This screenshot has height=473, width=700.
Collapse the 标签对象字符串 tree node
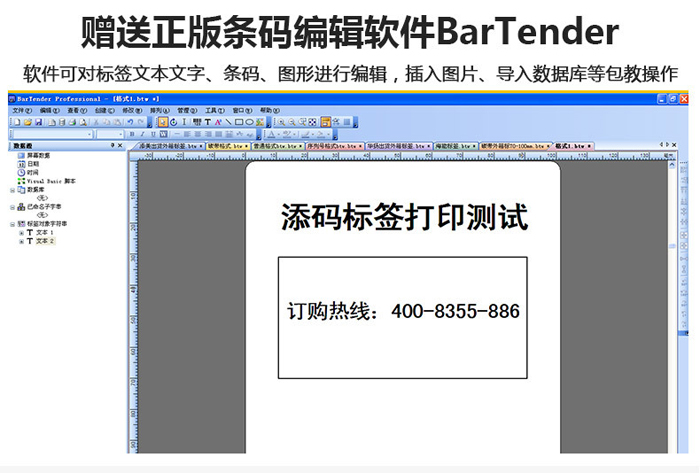pos(12,223)
